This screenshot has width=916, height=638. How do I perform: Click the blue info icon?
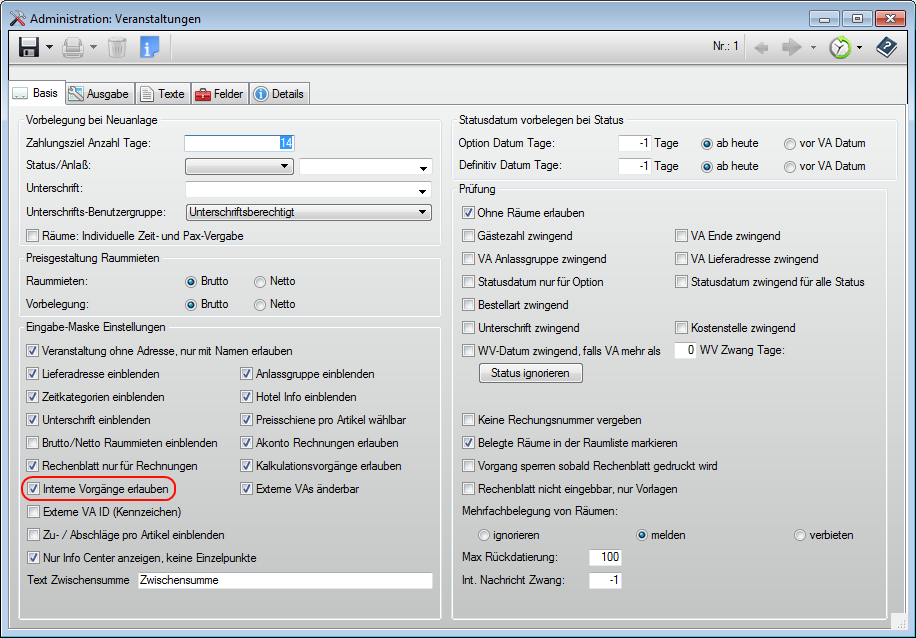[150, 47]
